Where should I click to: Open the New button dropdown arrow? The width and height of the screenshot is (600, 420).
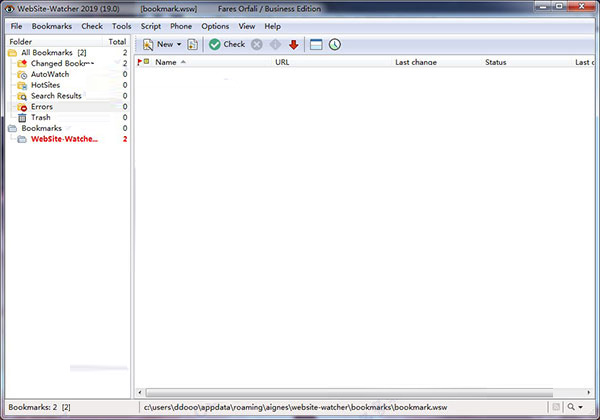pyautogui.click(x=179, y=44)
